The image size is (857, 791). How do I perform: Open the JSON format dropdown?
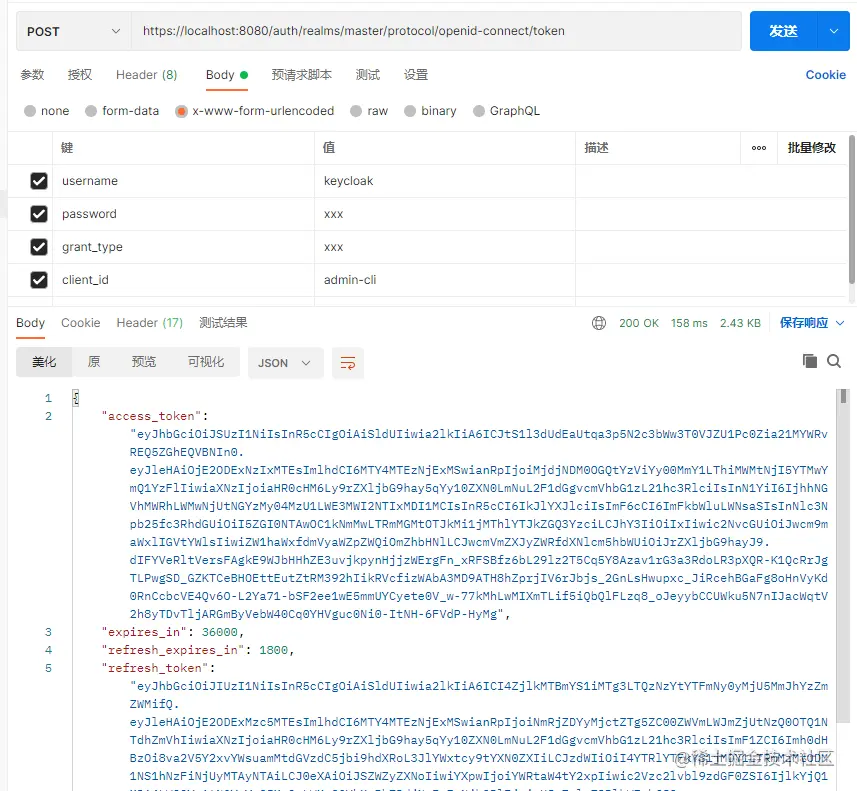click(285, 363)
